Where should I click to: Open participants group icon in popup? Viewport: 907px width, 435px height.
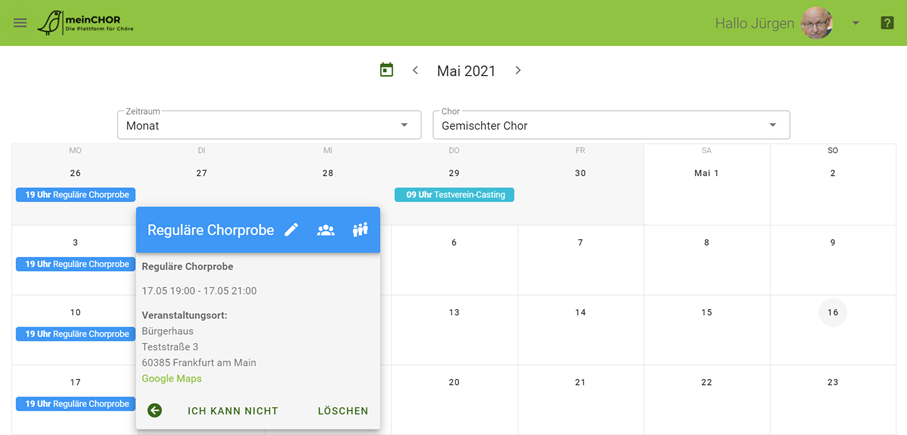[x=326, y=230]
